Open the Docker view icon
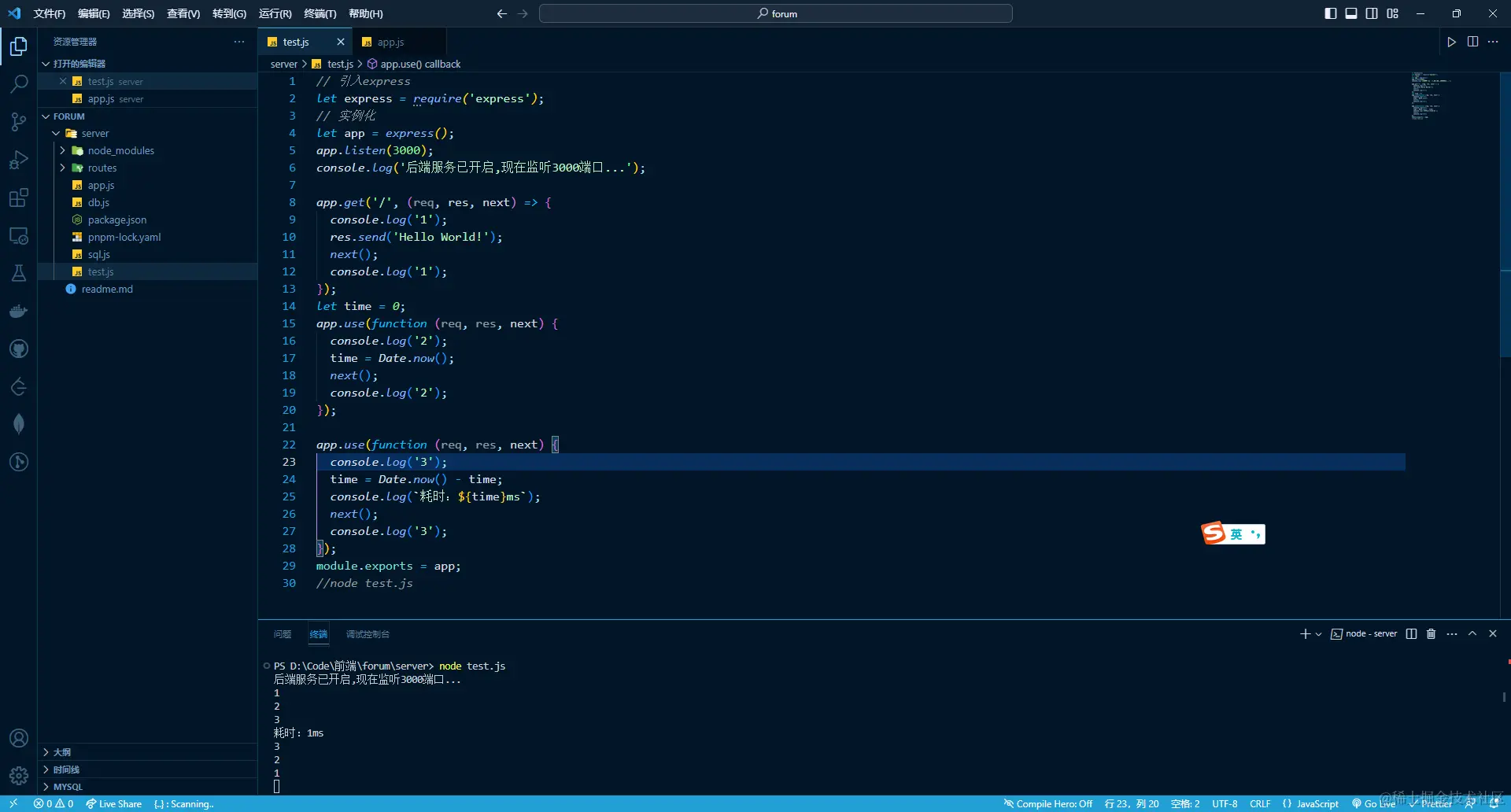 19,311
